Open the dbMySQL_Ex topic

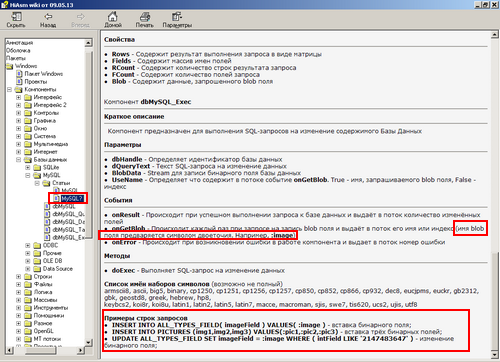click(69, 237)
